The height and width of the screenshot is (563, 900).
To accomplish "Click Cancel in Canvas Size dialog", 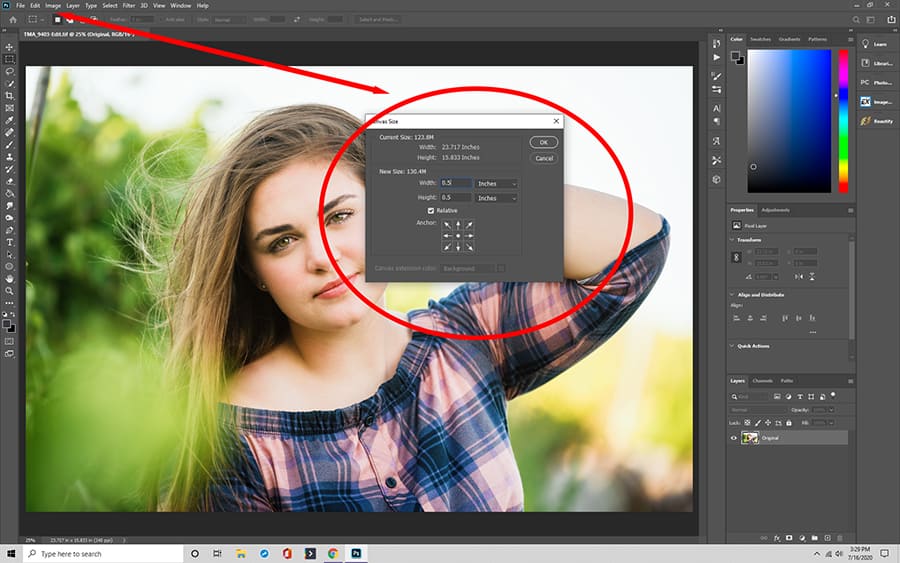I will point(544,158).
